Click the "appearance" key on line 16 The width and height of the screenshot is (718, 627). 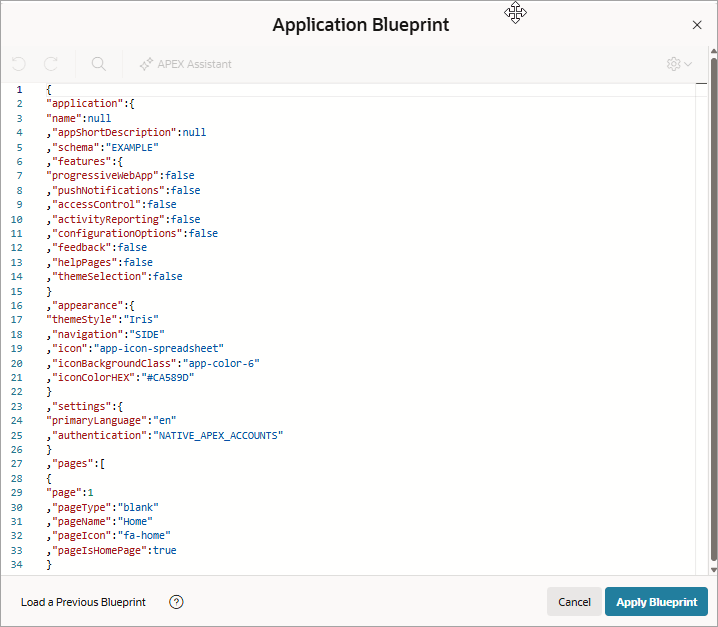(88, 305)
